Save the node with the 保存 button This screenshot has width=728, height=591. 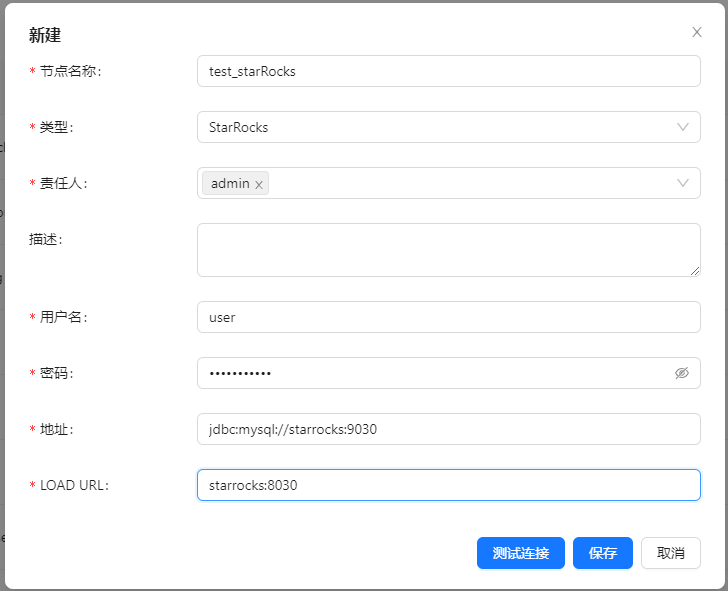click(x=602, y=553)
